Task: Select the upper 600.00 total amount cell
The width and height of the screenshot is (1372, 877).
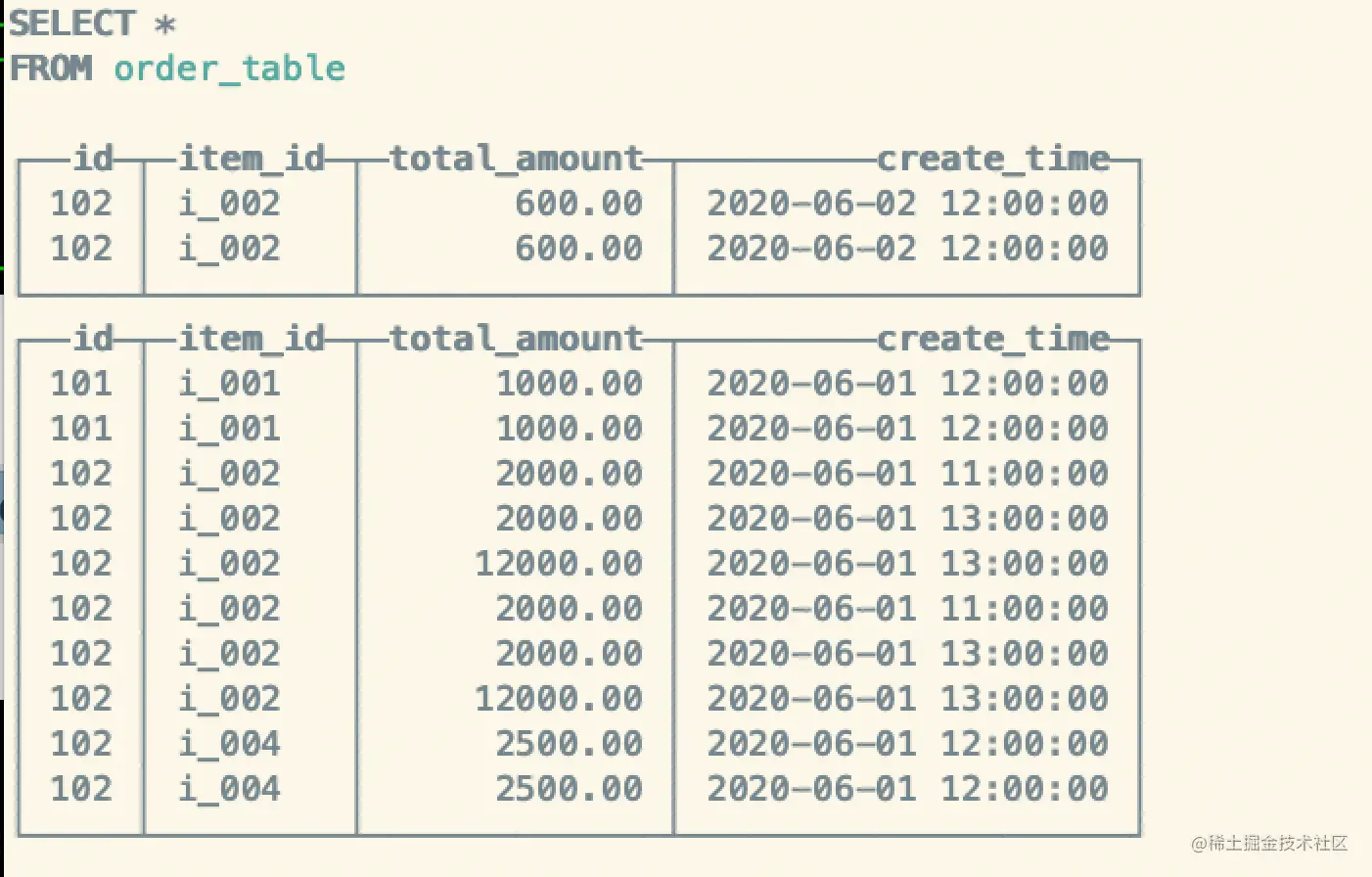Action: tap(579, 204)
